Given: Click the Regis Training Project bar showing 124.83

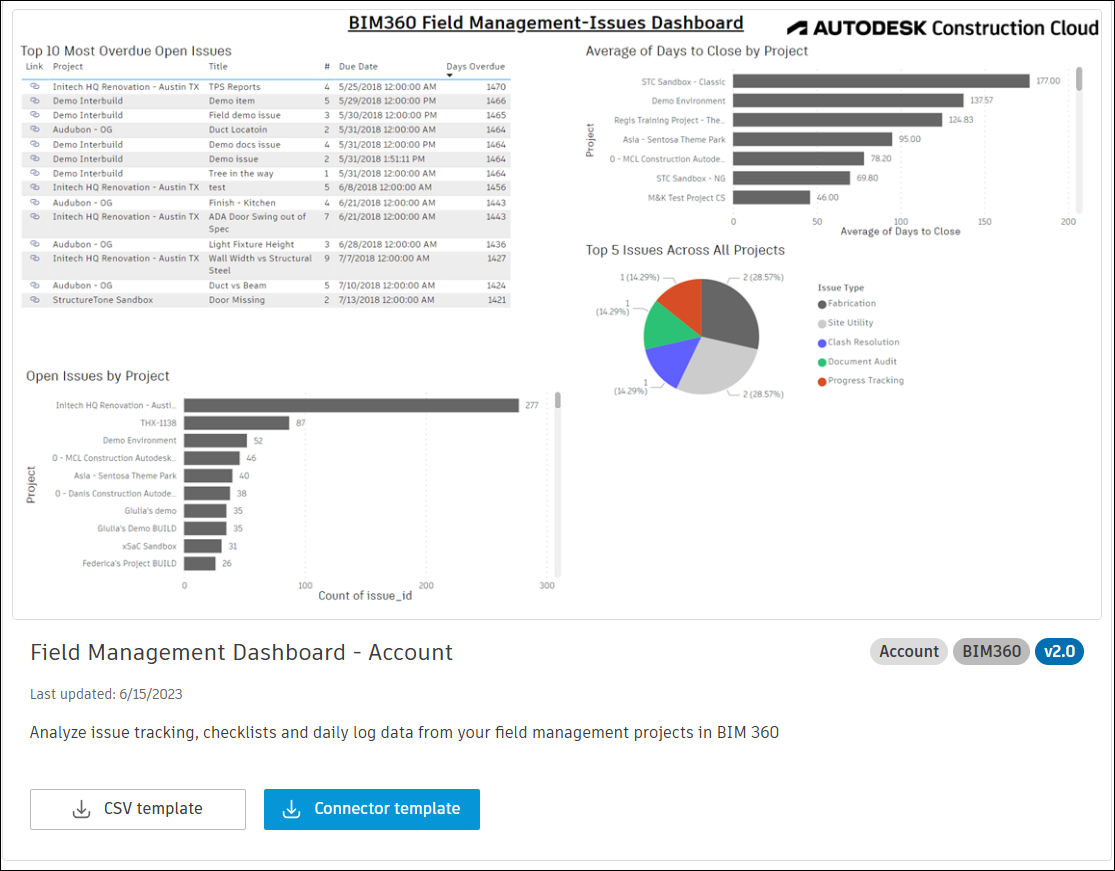Looking at the screenshot, I should click(x=838, y=120).
